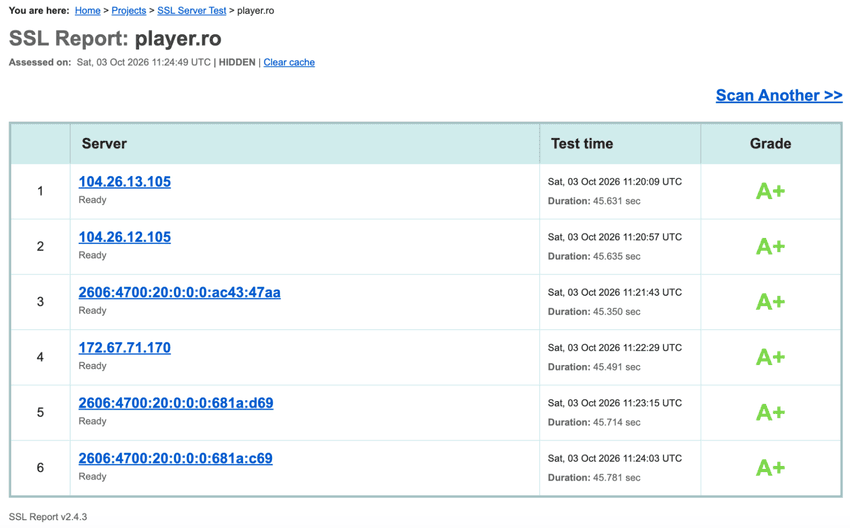Click test time 11:24:03 UTC
The height and width of the screenshot is (528, 850).
click(x=615, y=458)
